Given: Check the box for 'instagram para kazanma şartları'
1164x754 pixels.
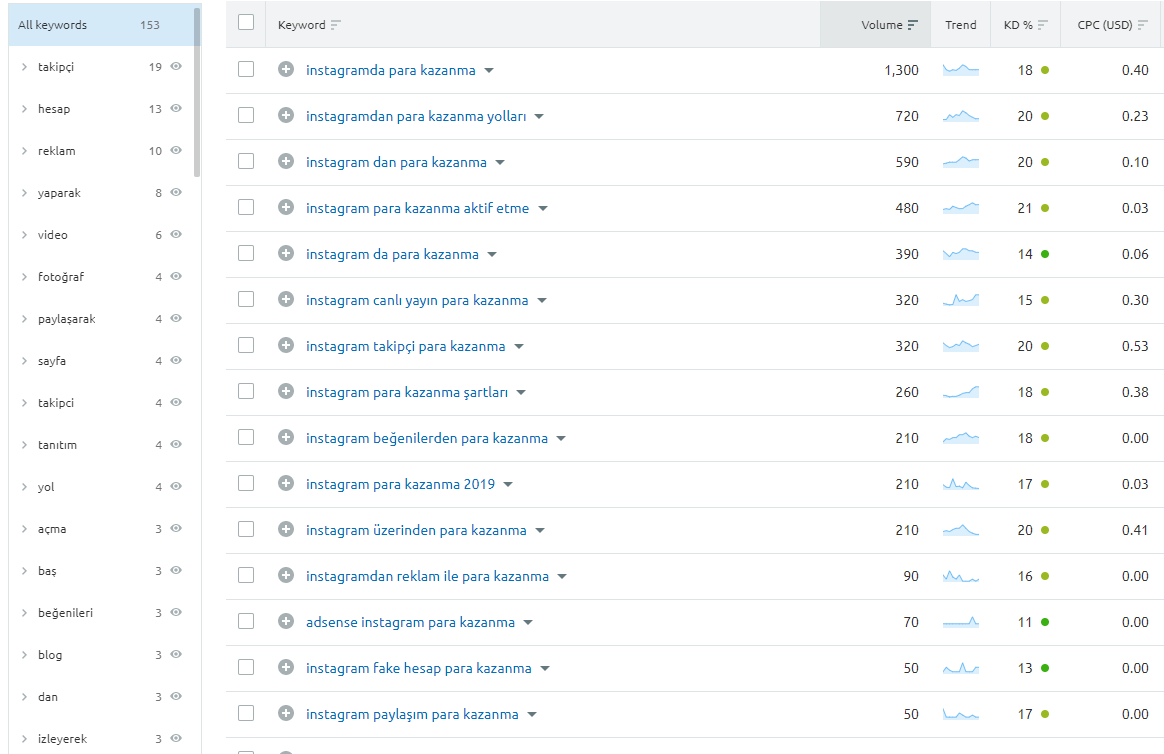Looking at the screenshot, I should click(x=246, y=391).
